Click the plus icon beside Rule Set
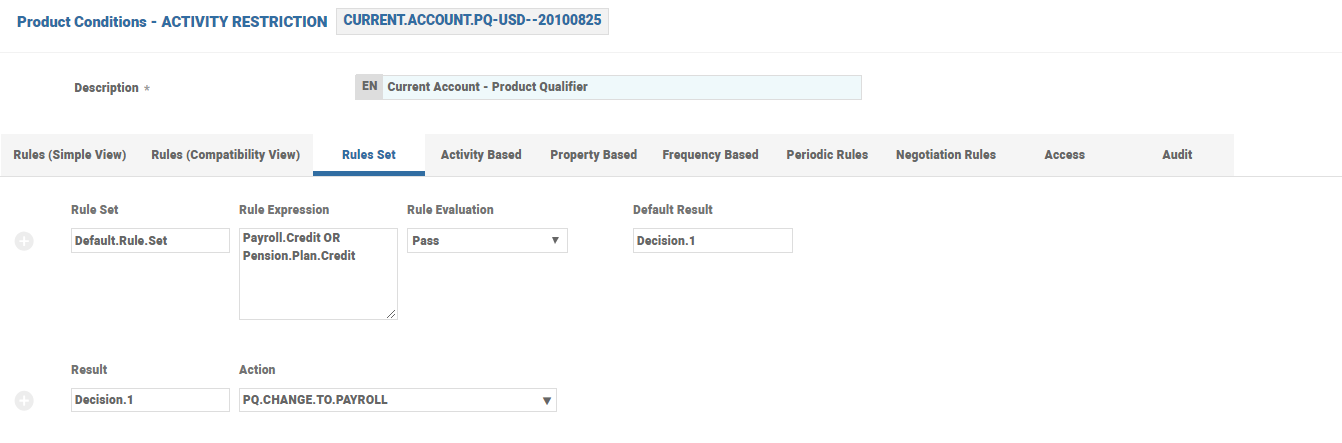Screen dimensions: 1342x443 pos(24,241)
